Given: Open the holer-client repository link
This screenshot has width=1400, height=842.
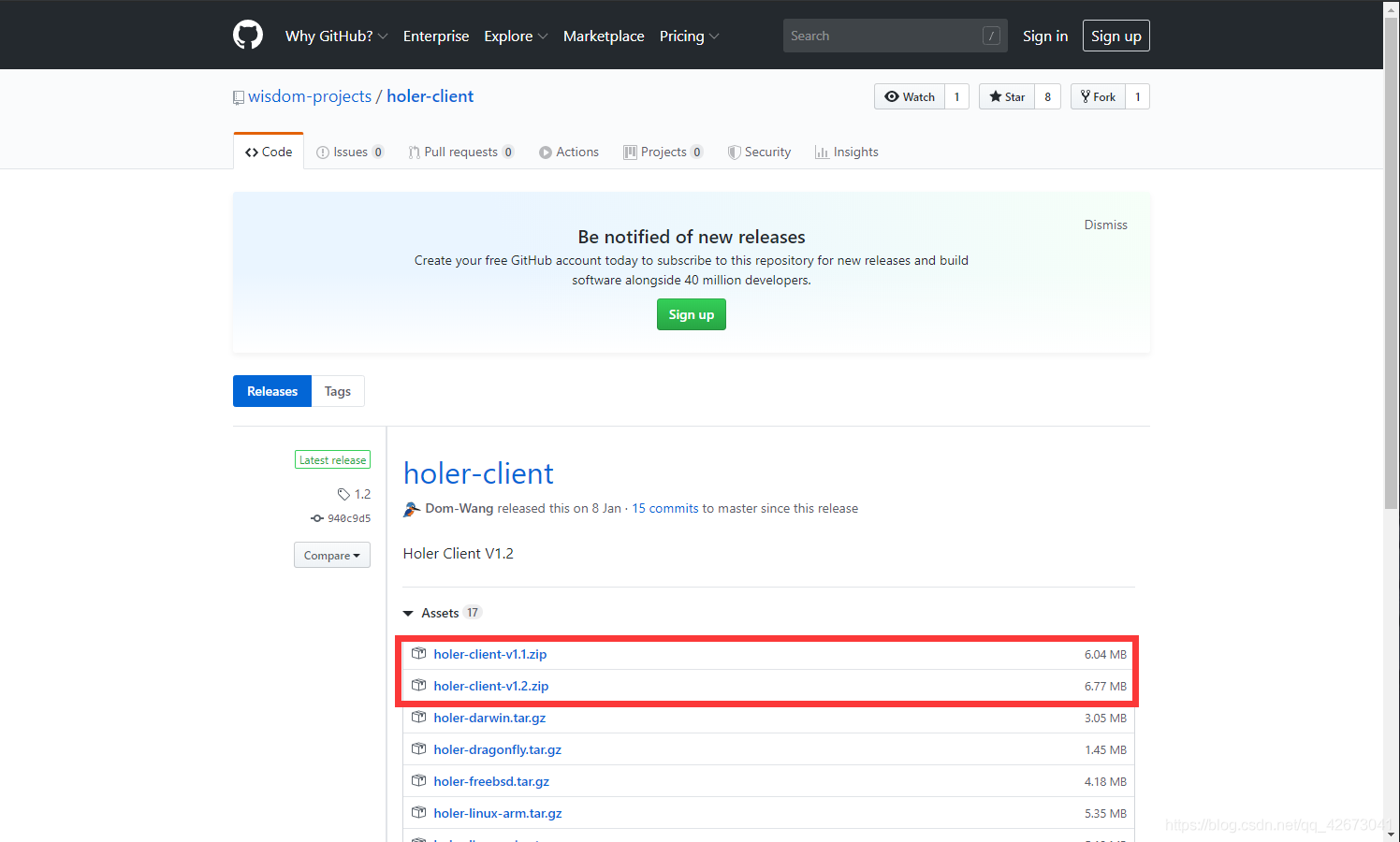Looking at the screenshot, I should pyautogui.click(x=430, y=96).
